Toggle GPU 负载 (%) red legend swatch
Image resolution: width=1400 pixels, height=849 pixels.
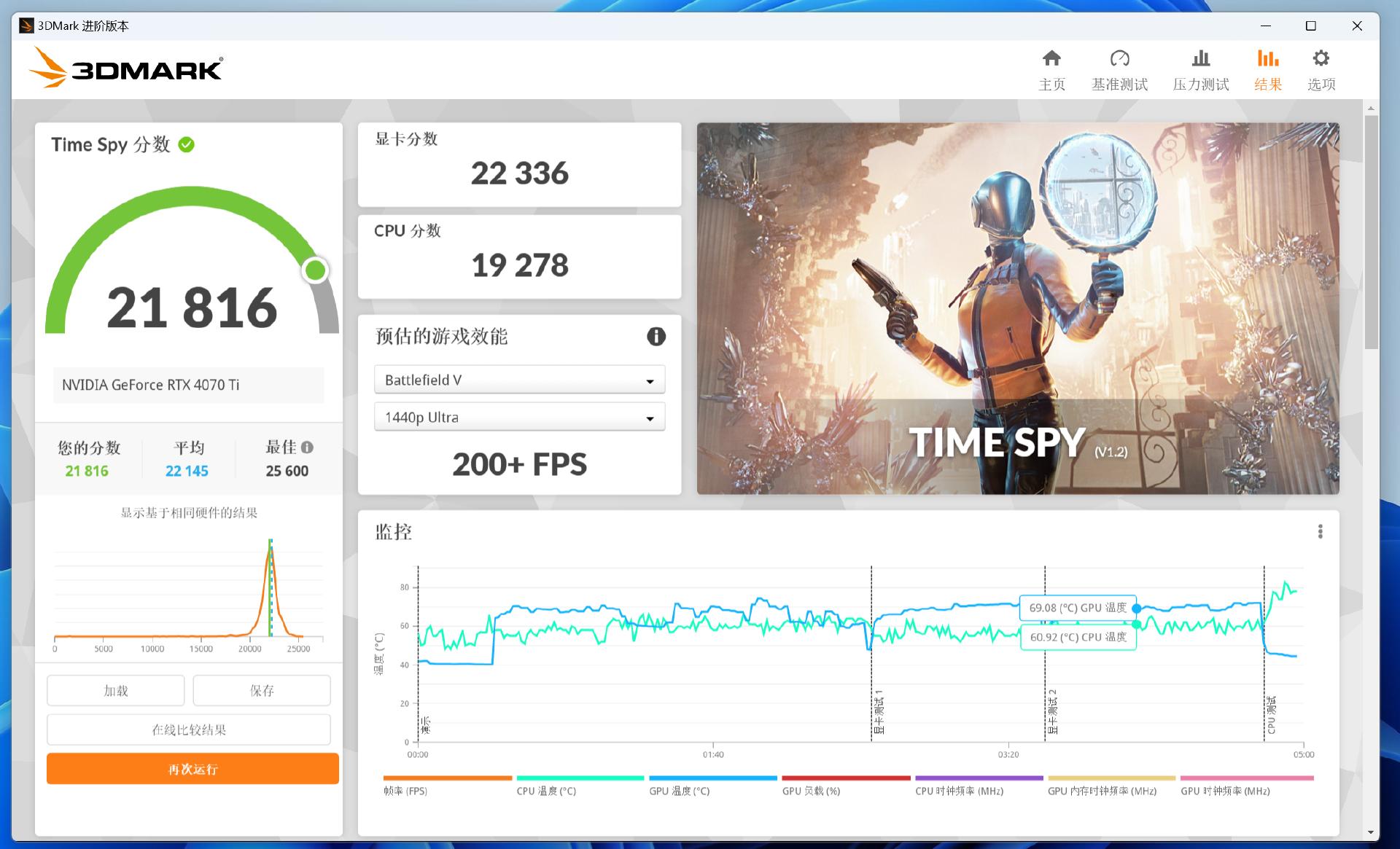tap(846, 779)
